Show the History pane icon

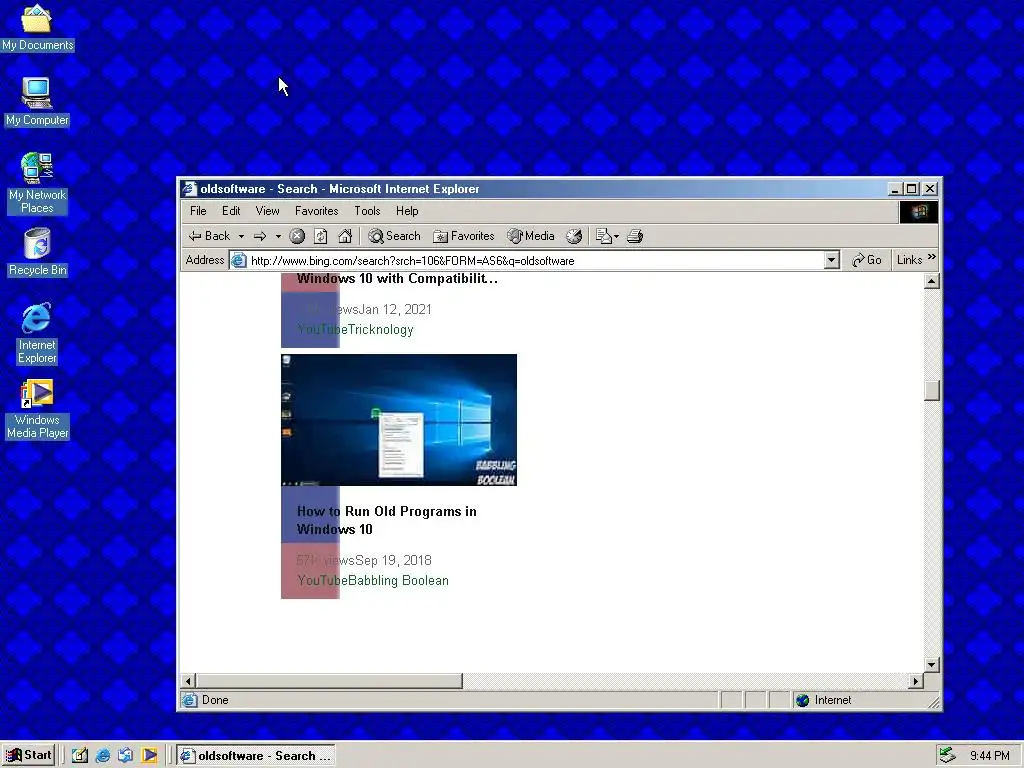[x=574, y=236]
